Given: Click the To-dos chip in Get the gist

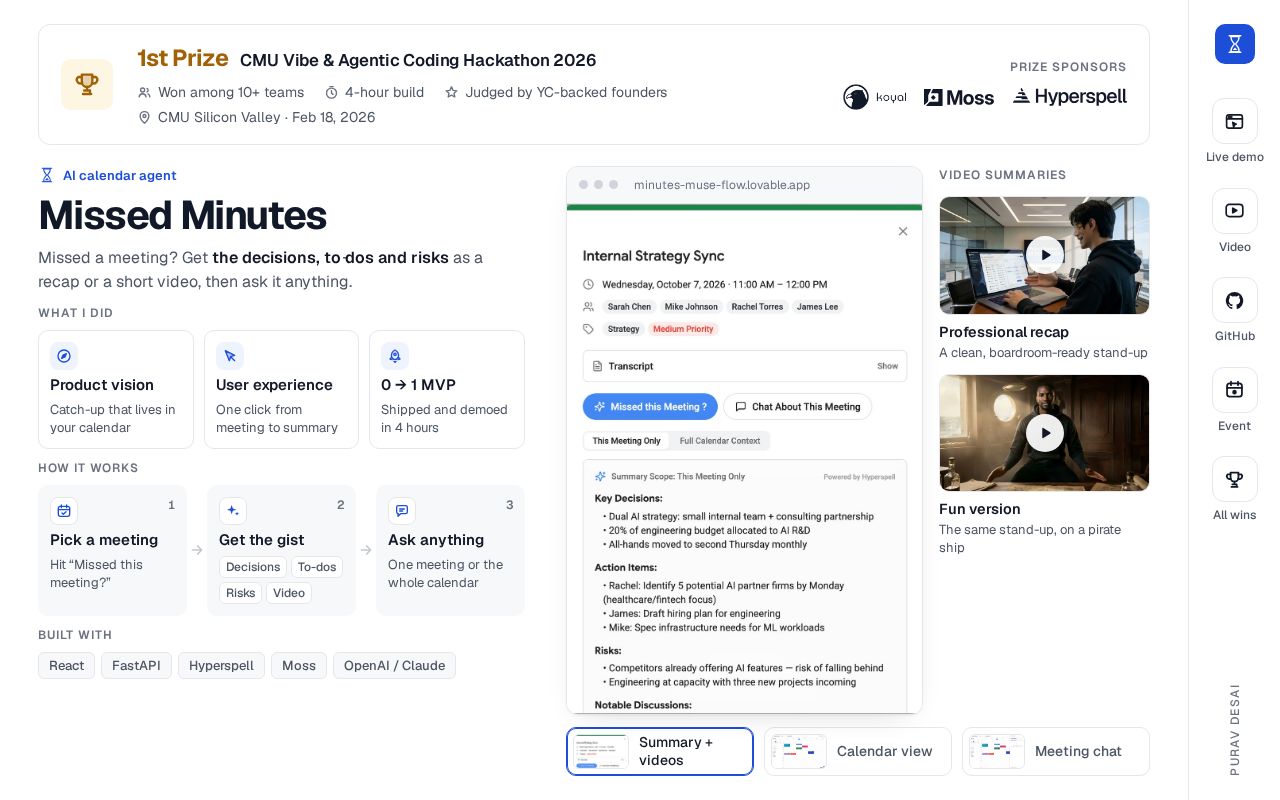Looking at the screenshot, I should point(317,567).
